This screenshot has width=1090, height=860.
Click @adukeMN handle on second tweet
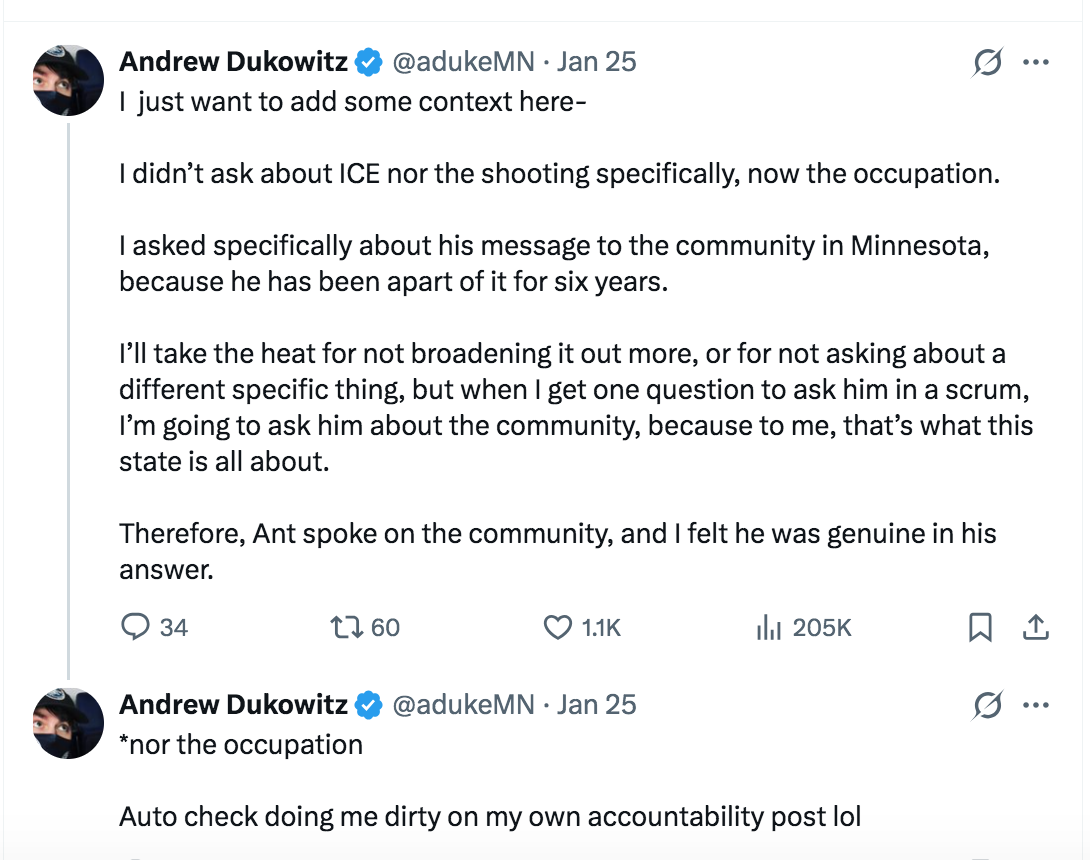[x=463, y=705]
